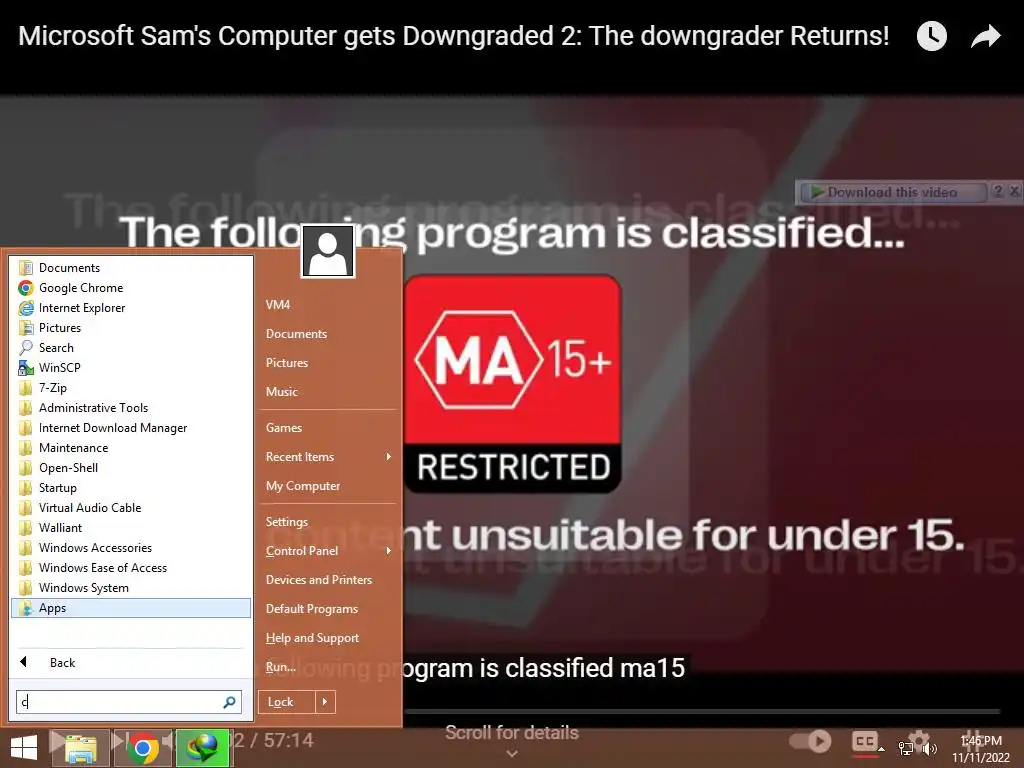Toggle closed captions CC button
The height and width of the screenshot is (768, 1024).
pos(865,742)
